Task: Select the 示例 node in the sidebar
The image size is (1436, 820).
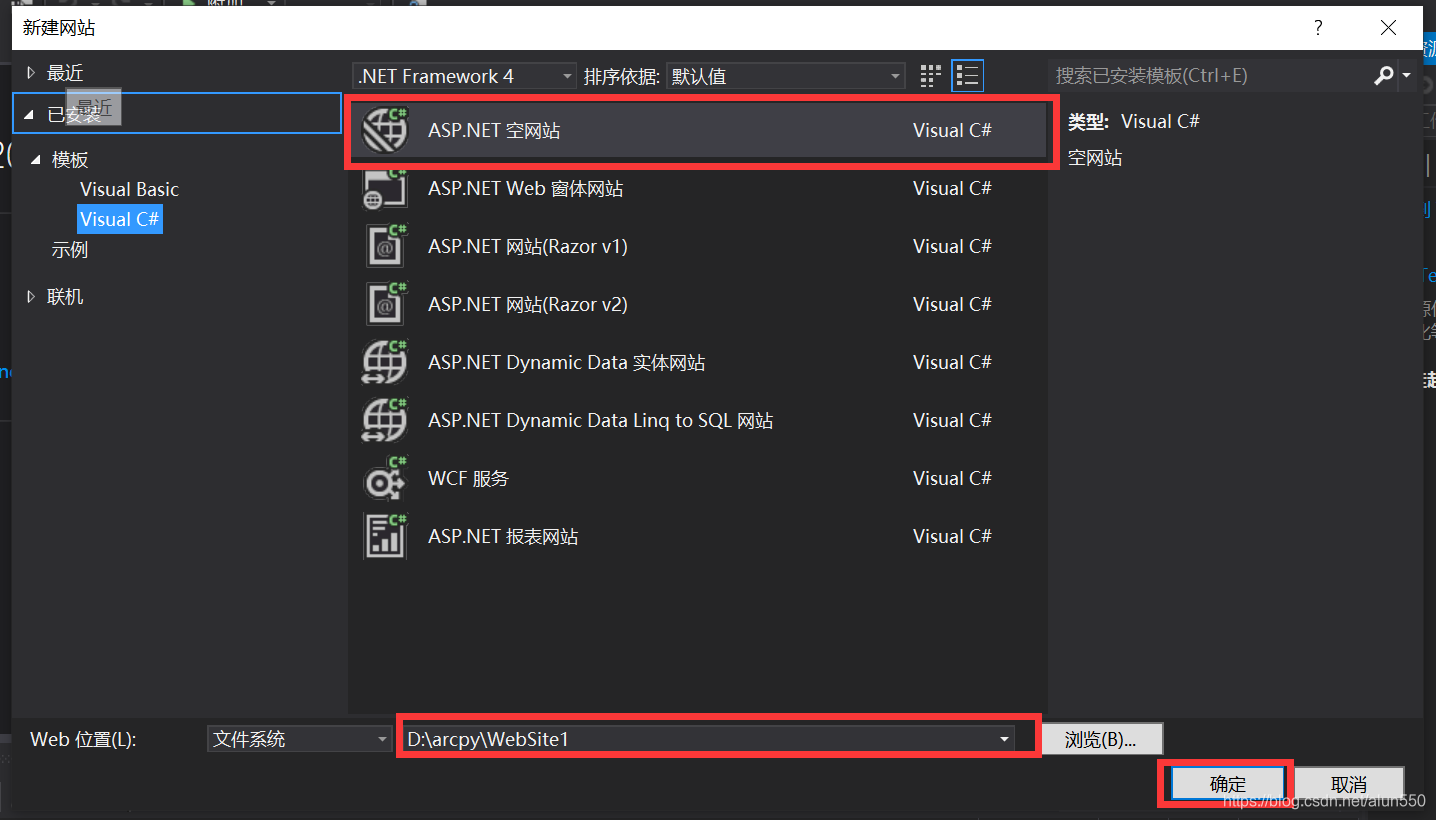Action: (x=70, y=250)
